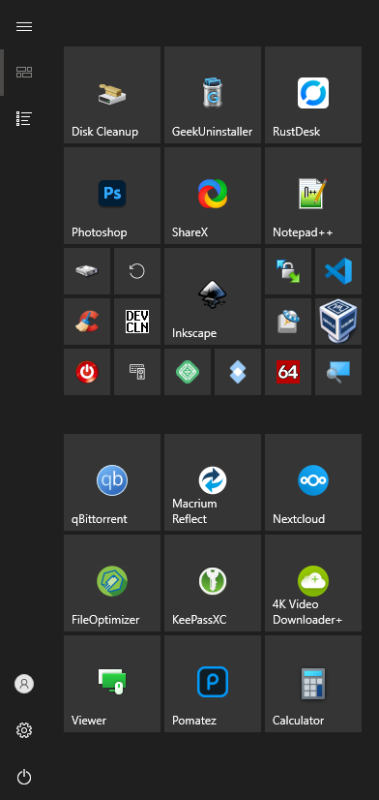This screenshot has height=800, width=379.
Task: Open the Pomatez timer tile
Action: coord(212,684)
